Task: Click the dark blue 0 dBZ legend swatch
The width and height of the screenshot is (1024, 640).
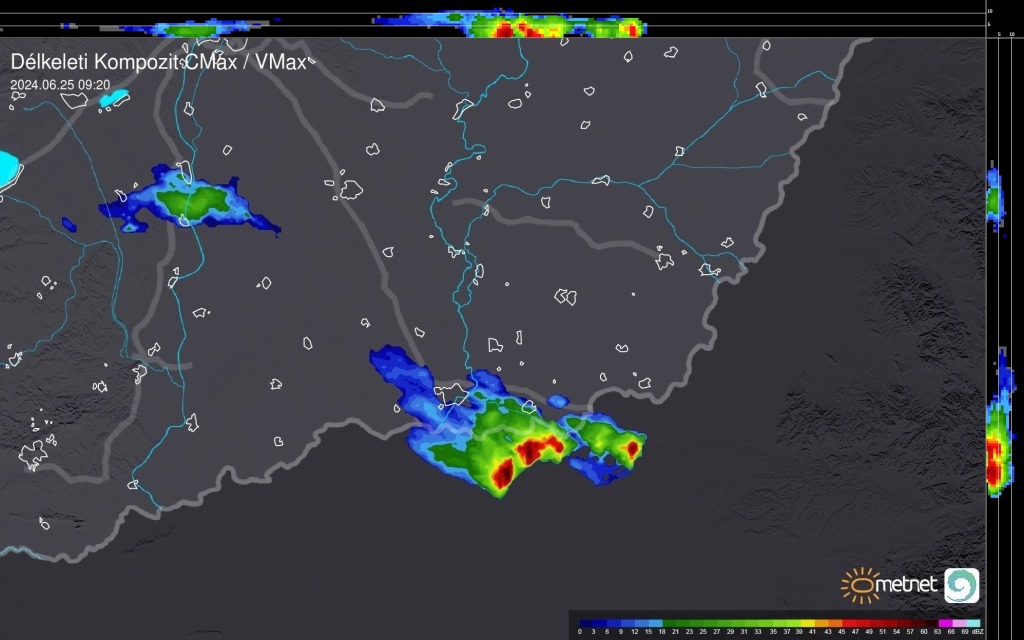Action: pos(585,622)
